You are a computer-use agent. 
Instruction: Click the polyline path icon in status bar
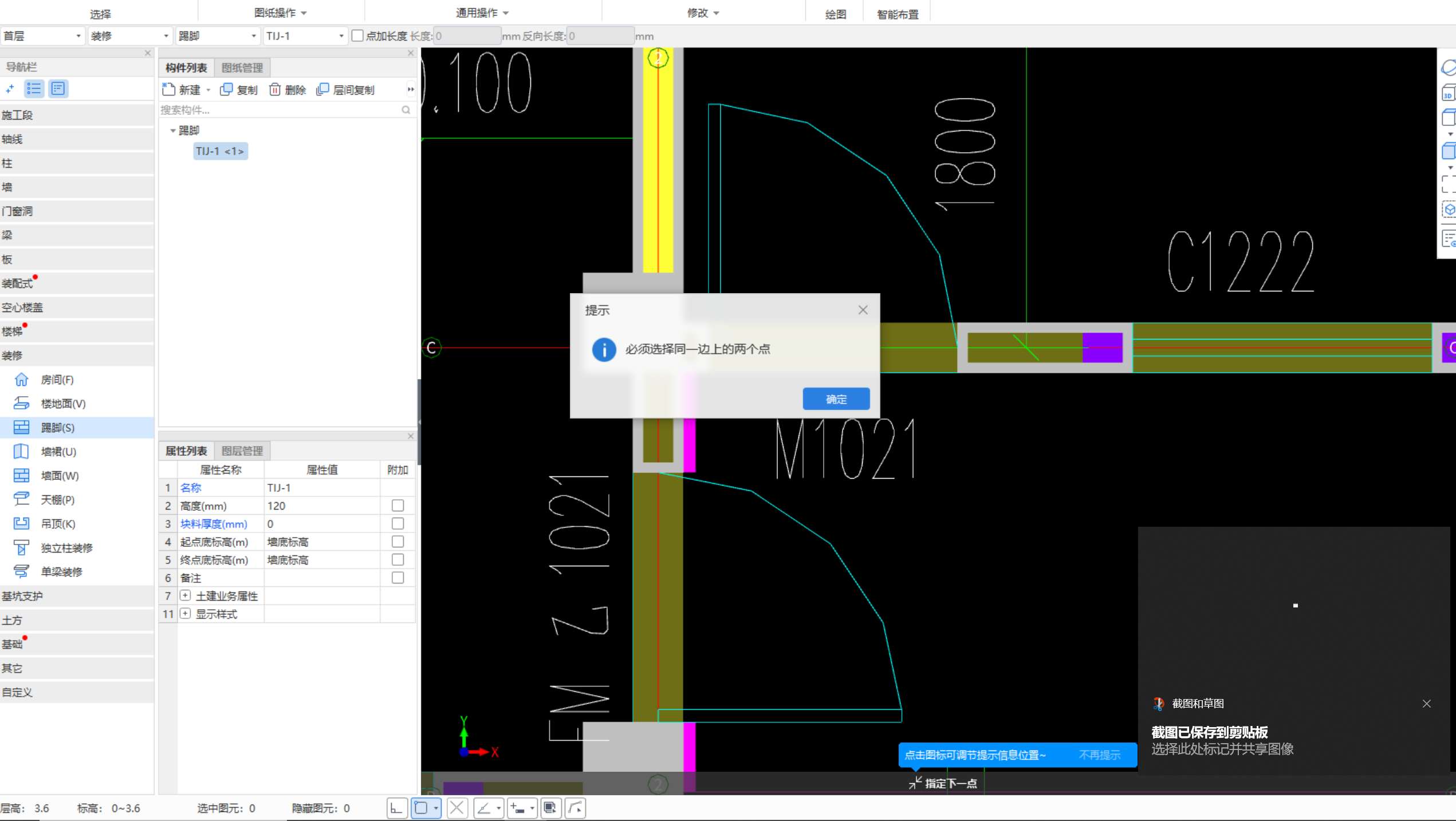[x=575, y=808]
